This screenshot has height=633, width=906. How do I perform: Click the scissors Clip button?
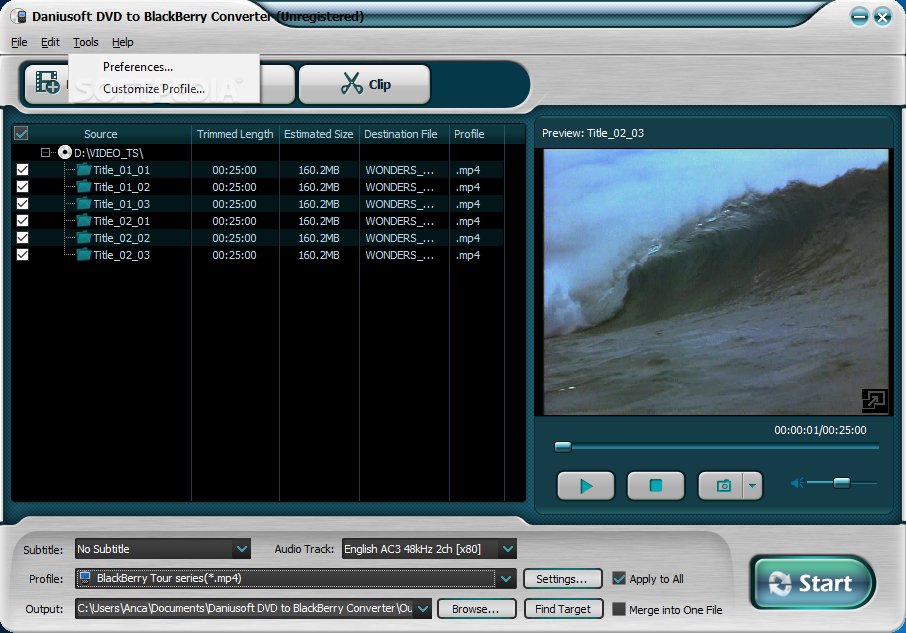(365, 84)
